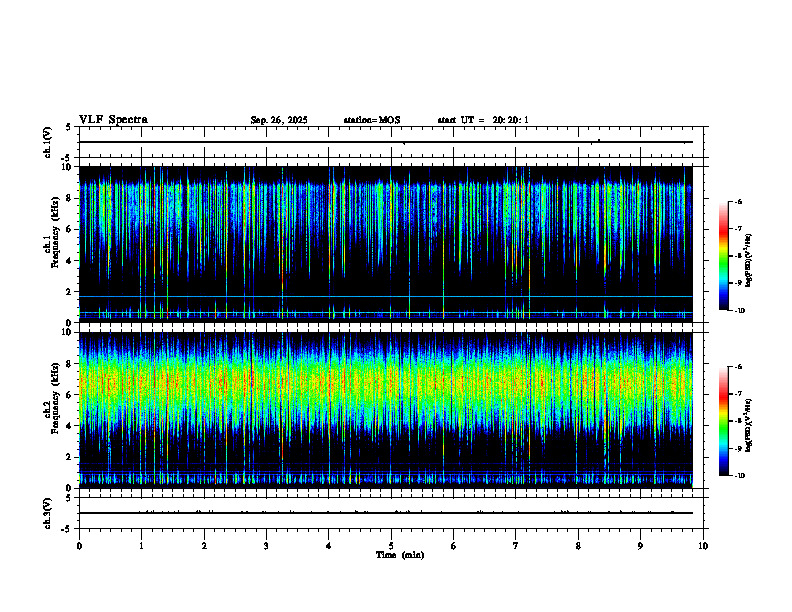This screenshot has width=792, height=612.
Task: Click time axis tick label "4"
Action: point(329,546)
